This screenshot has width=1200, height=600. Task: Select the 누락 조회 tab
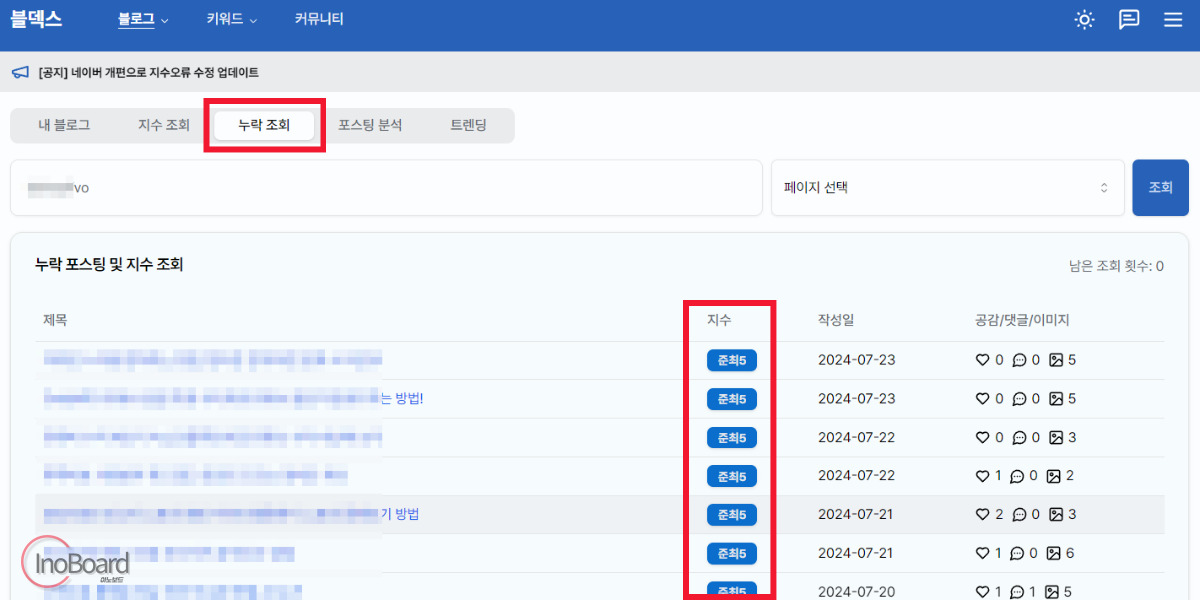[264, 125]
